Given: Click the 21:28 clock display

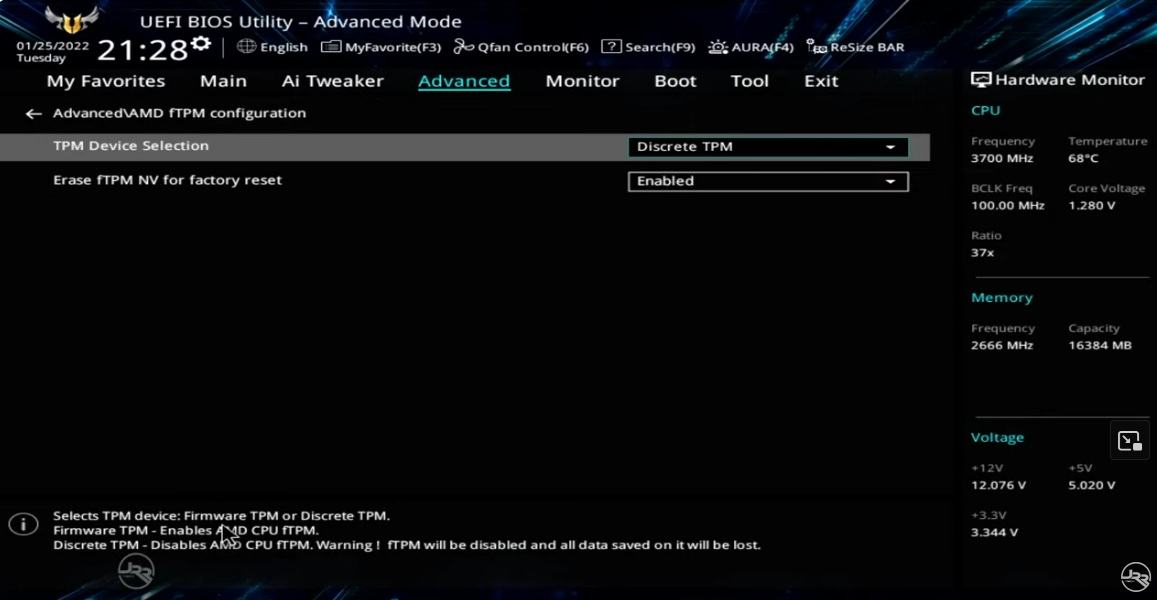Looking at the screenshot, I should (x=142, y=50).
